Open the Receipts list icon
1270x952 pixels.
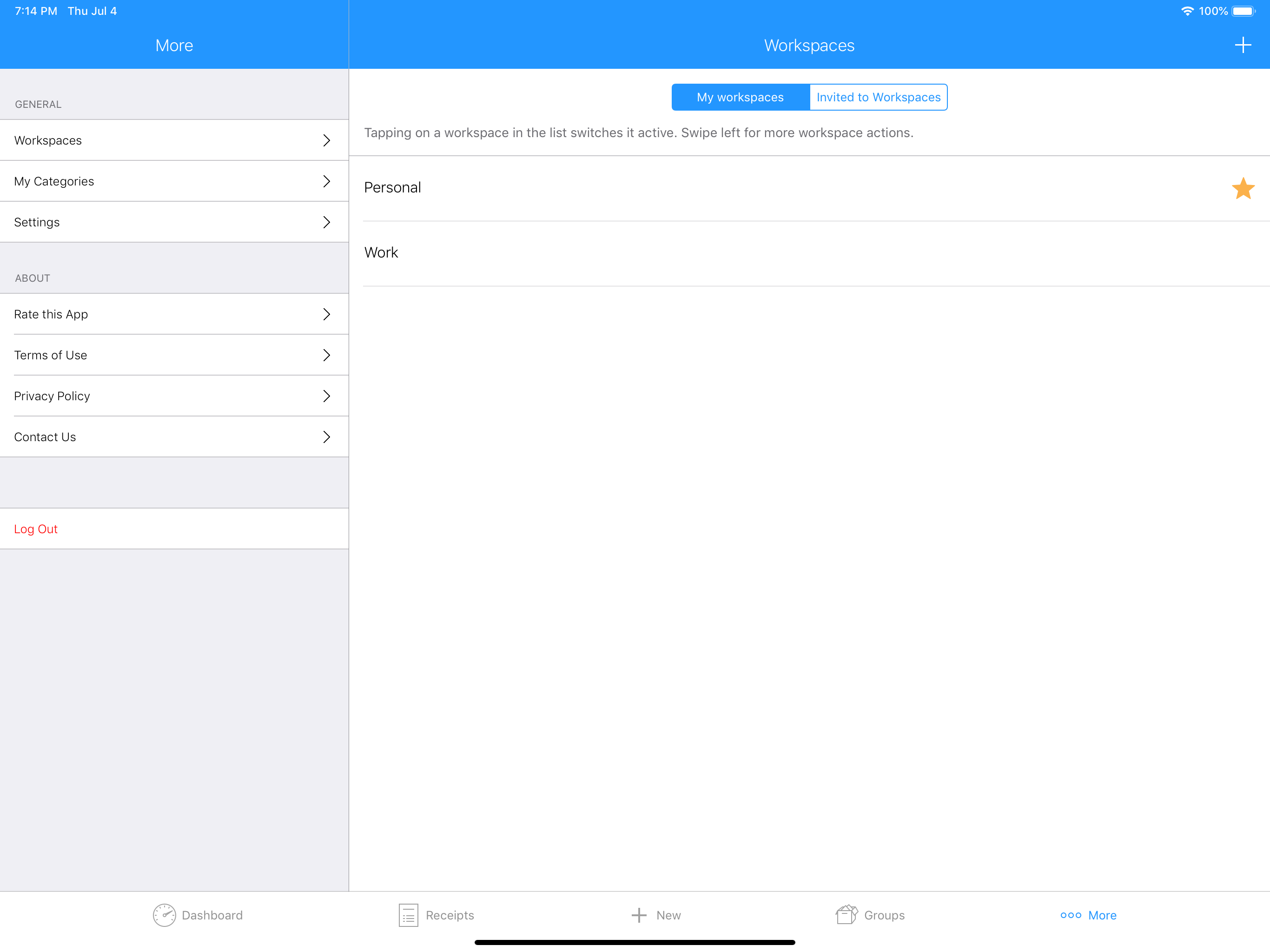(408, 915)
